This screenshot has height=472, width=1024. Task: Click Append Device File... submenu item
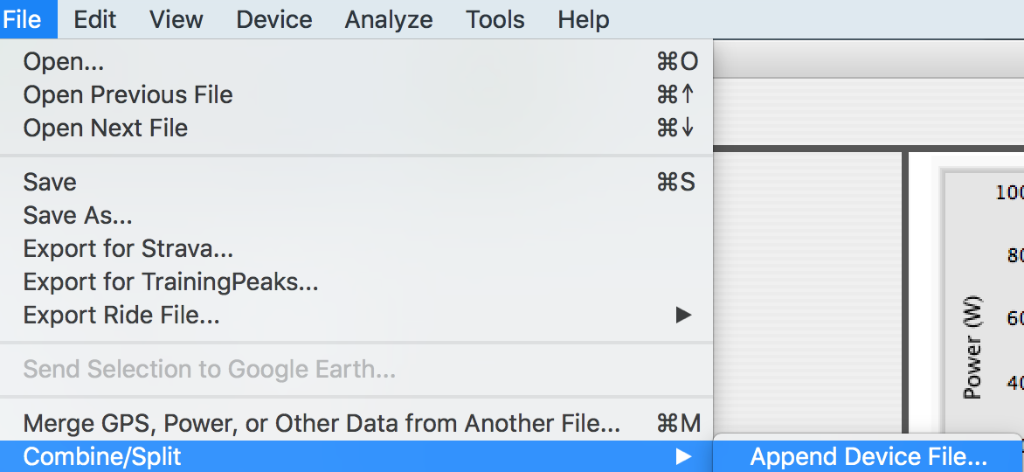coord(868,457)
